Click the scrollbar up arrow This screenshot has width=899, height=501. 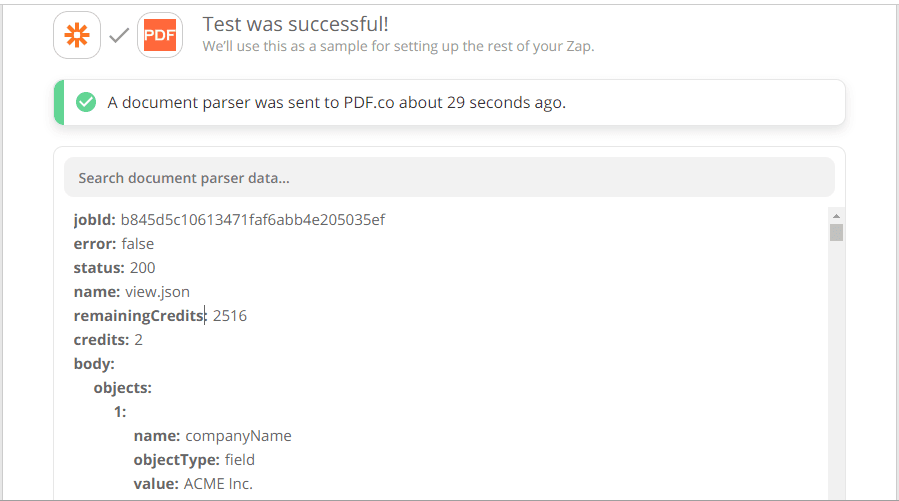click(x=837, y=215)
